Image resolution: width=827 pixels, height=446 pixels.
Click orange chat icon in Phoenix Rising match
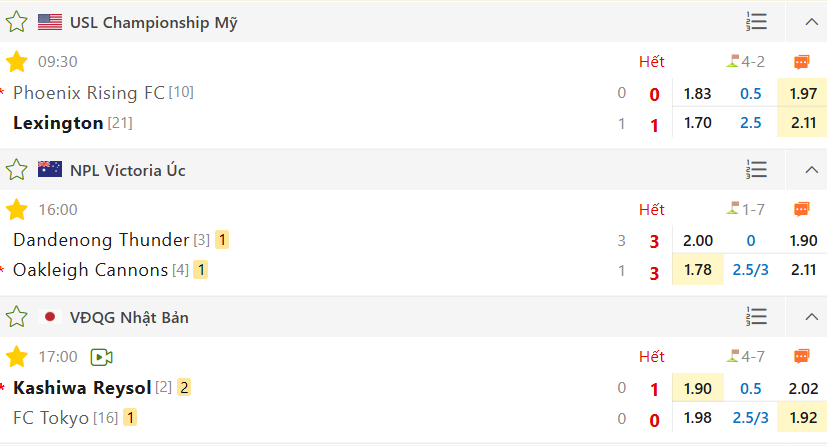[801, 62]
